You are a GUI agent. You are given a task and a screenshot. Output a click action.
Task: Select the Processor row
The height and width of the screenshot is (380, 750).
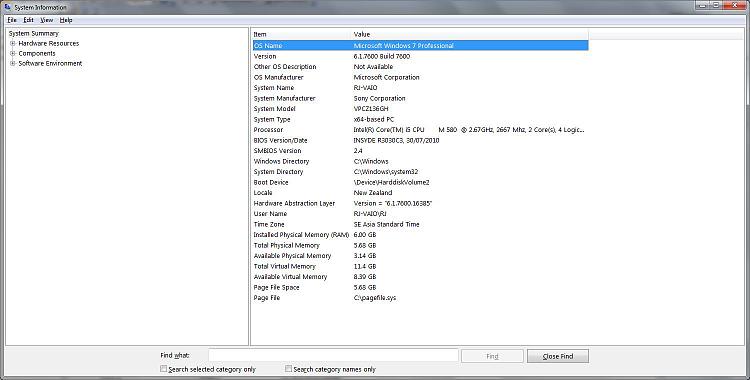[420, 130]
